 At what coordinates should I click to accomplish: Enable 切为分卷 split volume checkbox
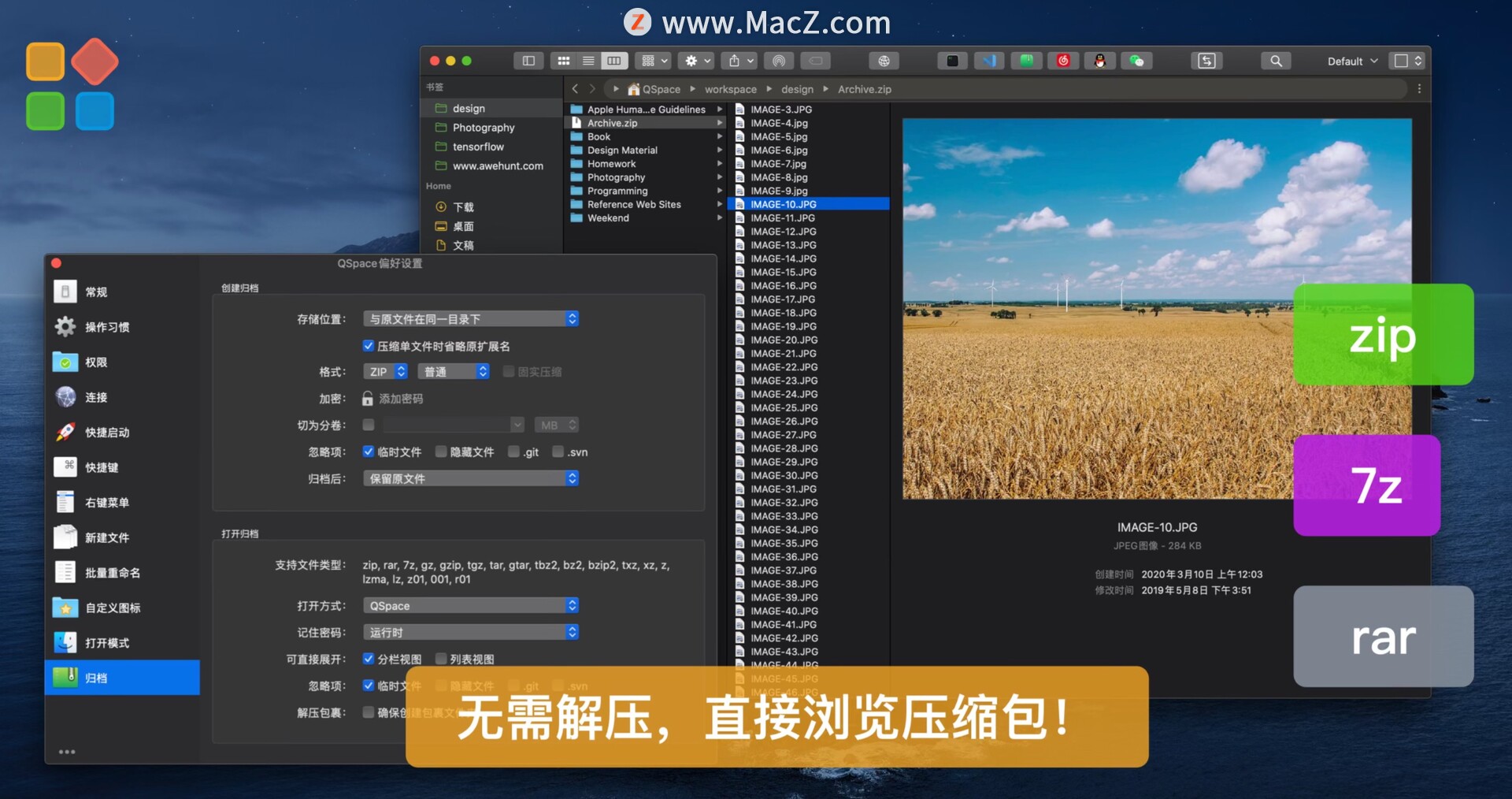point(368,425)
